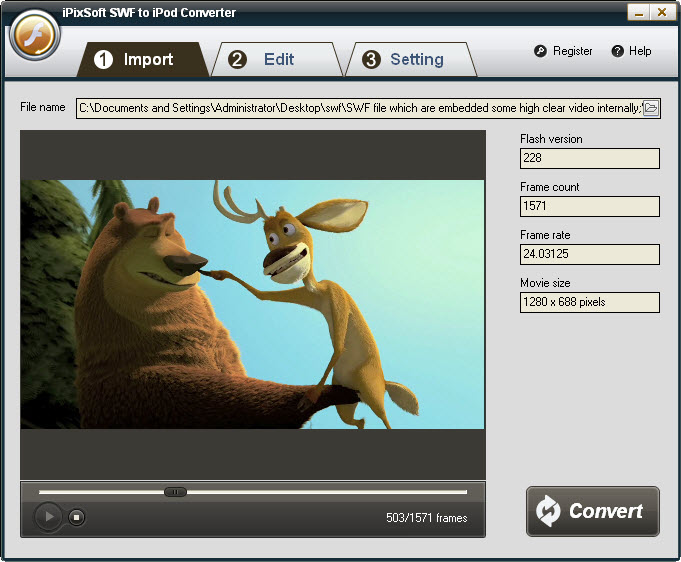Click the Flash version label
Viewport: 681px width, 562px height.
tap(551, 139)
